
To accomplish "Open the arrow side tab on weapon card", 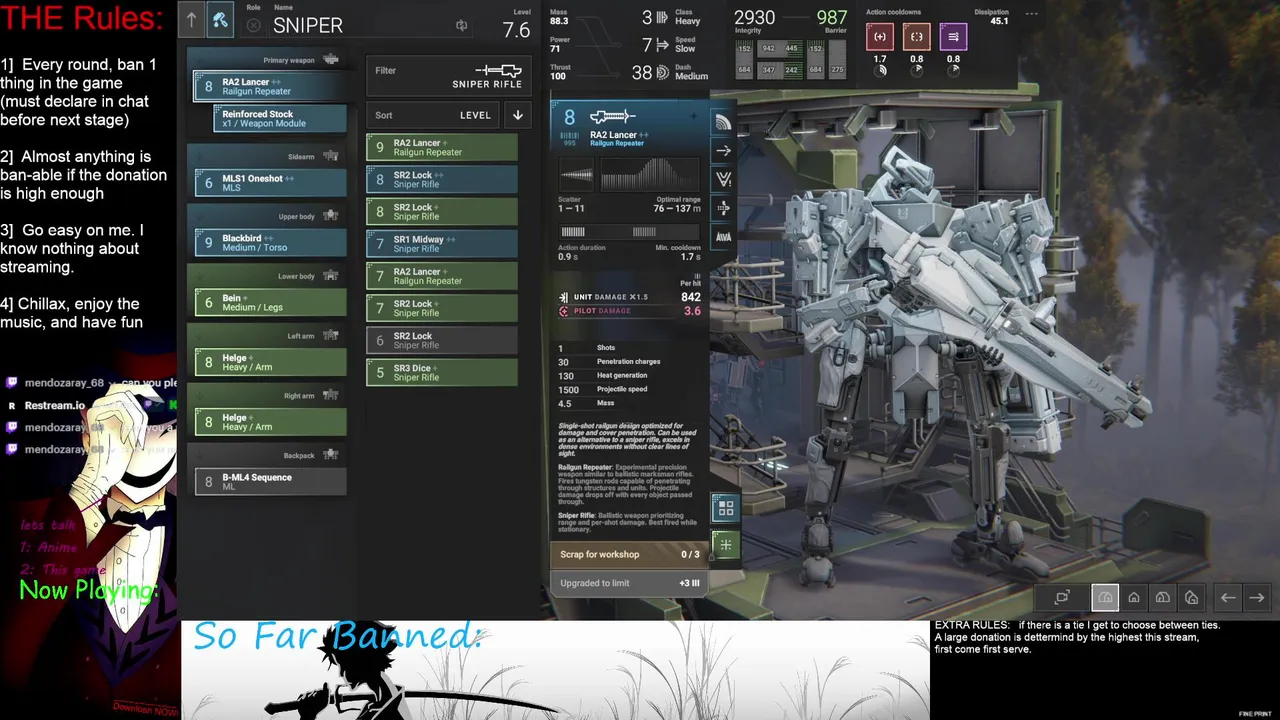I will (x=723, y=150).
